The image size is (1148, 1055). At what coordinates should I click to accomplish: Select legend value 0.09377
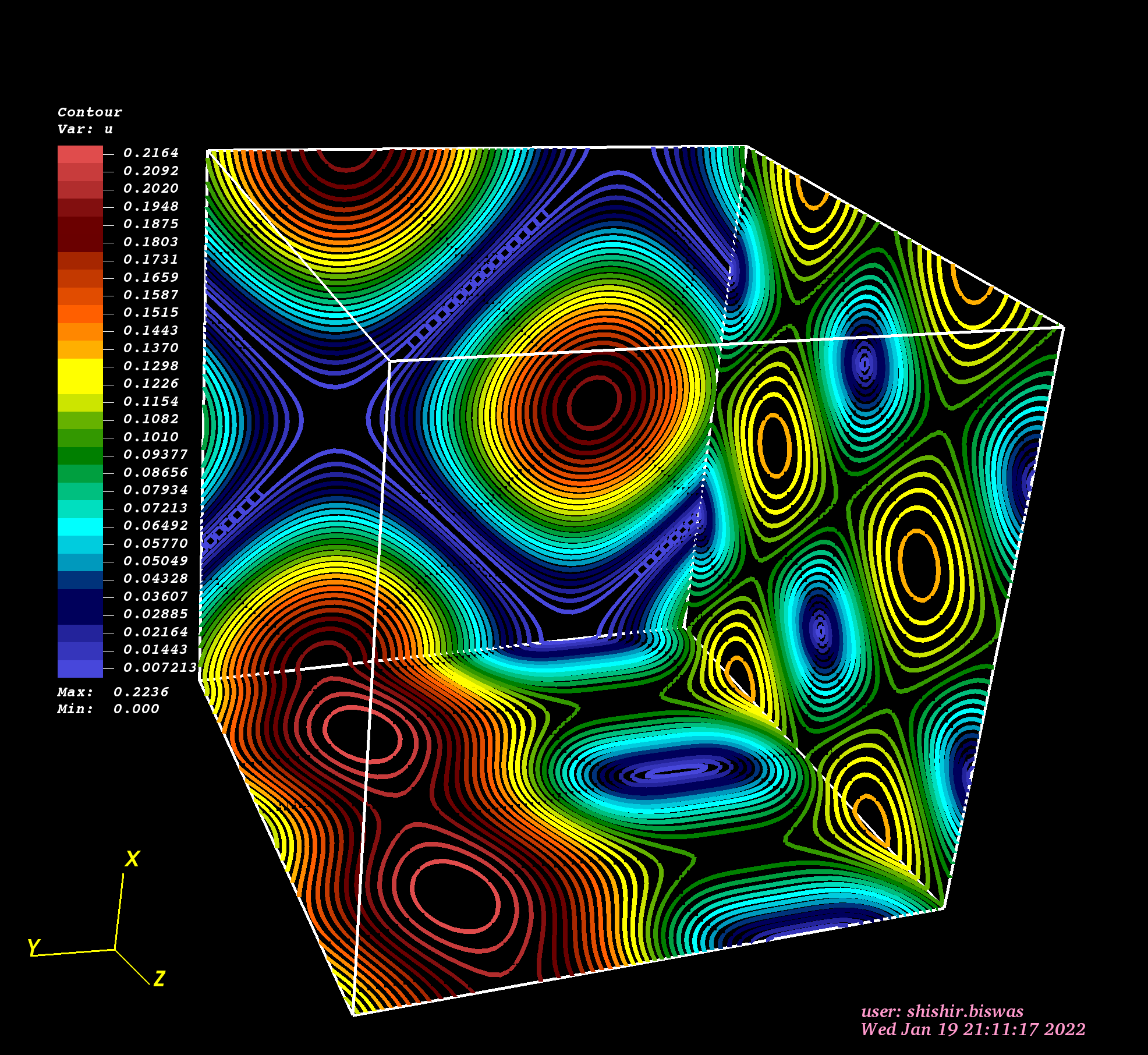(x=155, y=455)
